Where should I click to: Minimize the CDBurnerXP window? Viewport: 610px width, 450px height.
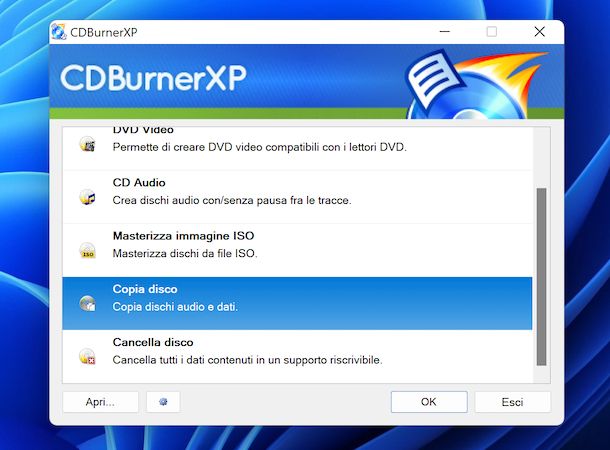(x=445, y=32)
